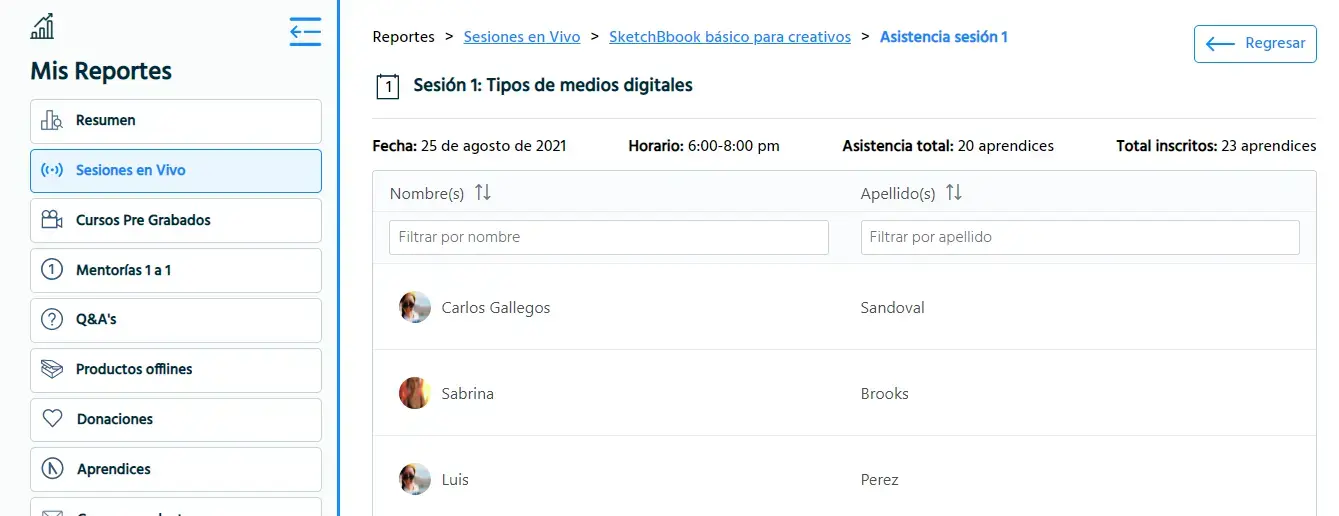The width and height of the screenshot is (1339, 516).
Task: Open Productos offlines via the books icon
Action: (52, 369)
